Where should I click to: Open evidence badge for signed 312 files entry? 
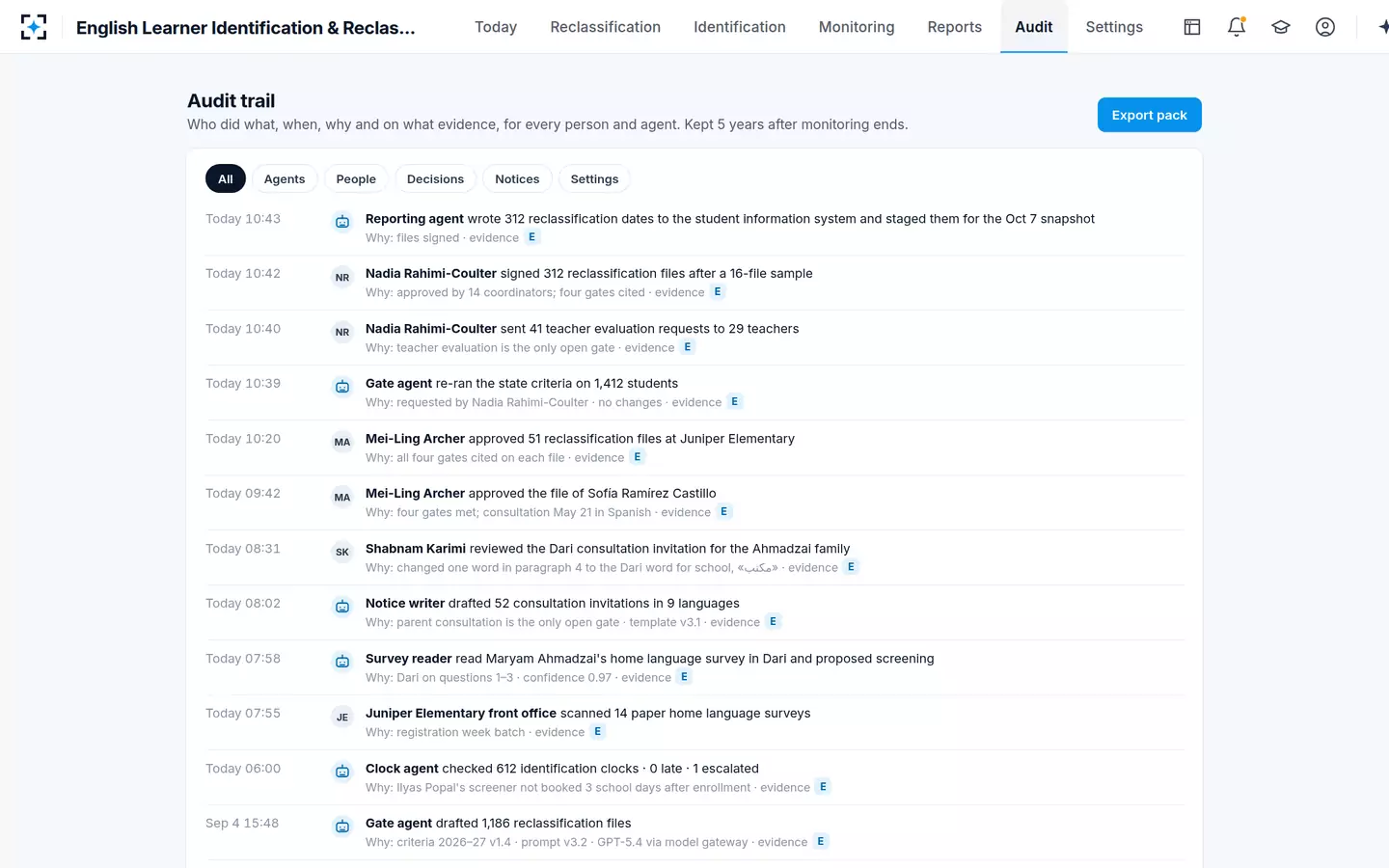[x=718, y=292]
